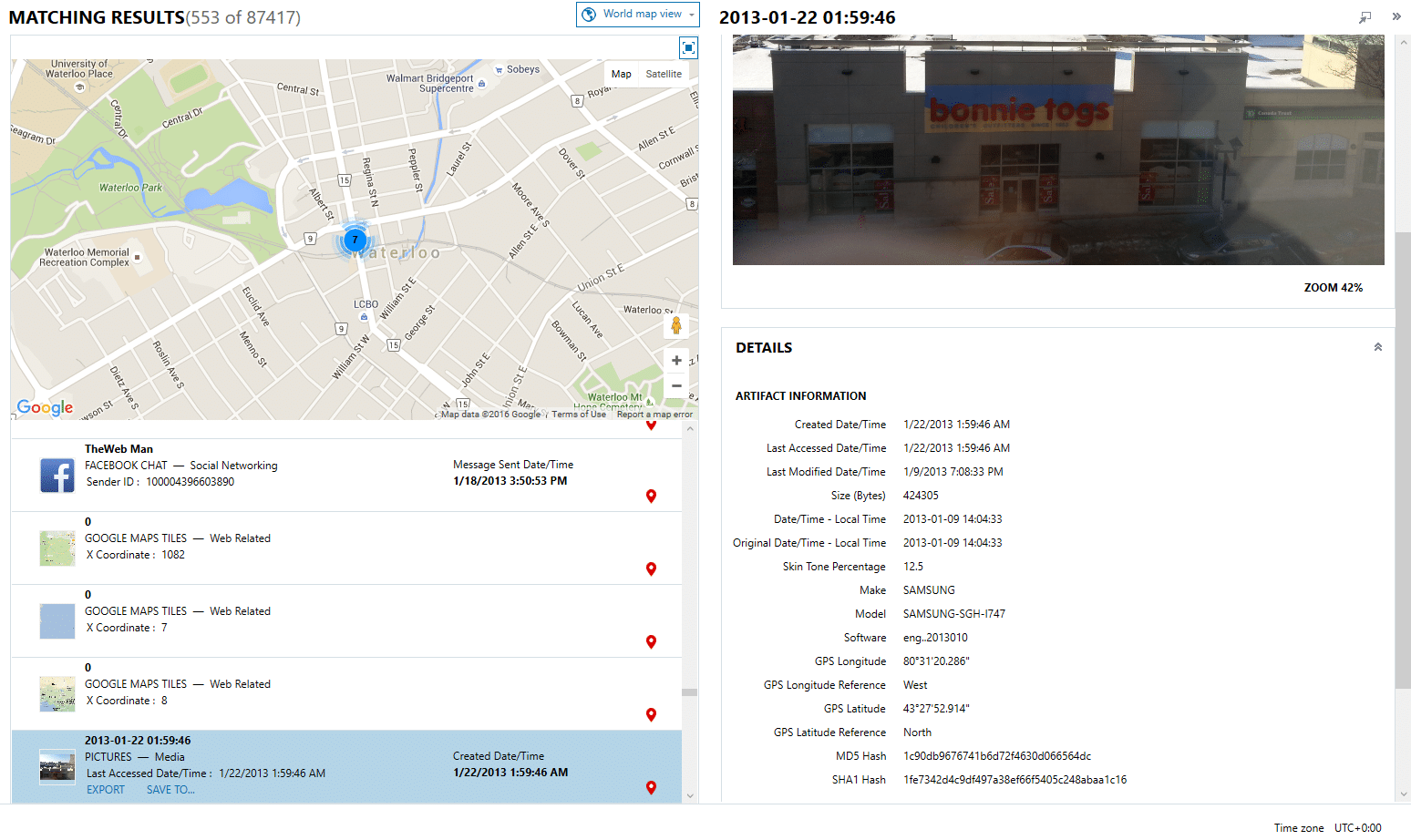The image size is (1411, 840).
Task: Click SAVE TO... link on selected picture
Action: click(x=170, y=790)
